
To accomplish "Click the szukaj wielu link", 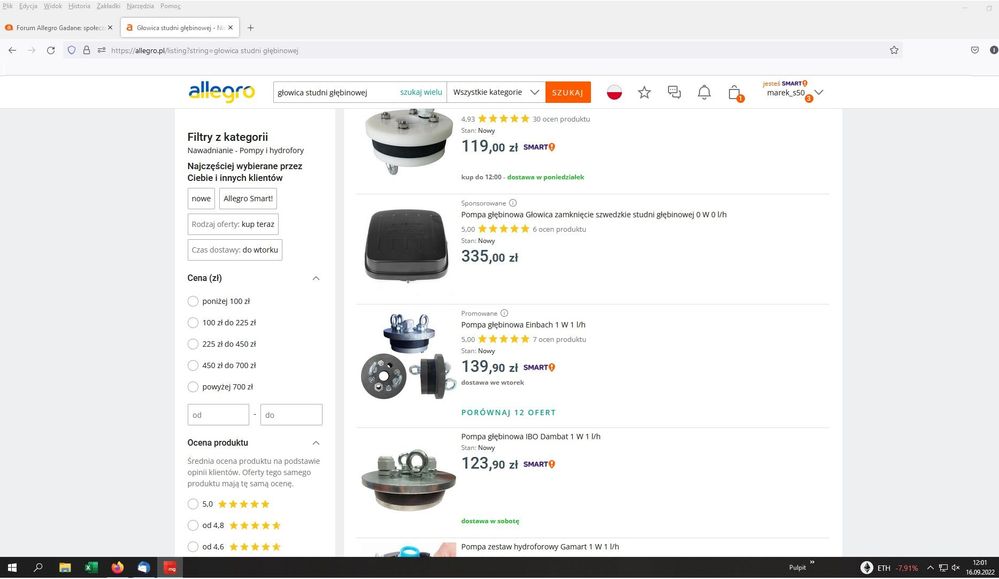I will [421, 92].
